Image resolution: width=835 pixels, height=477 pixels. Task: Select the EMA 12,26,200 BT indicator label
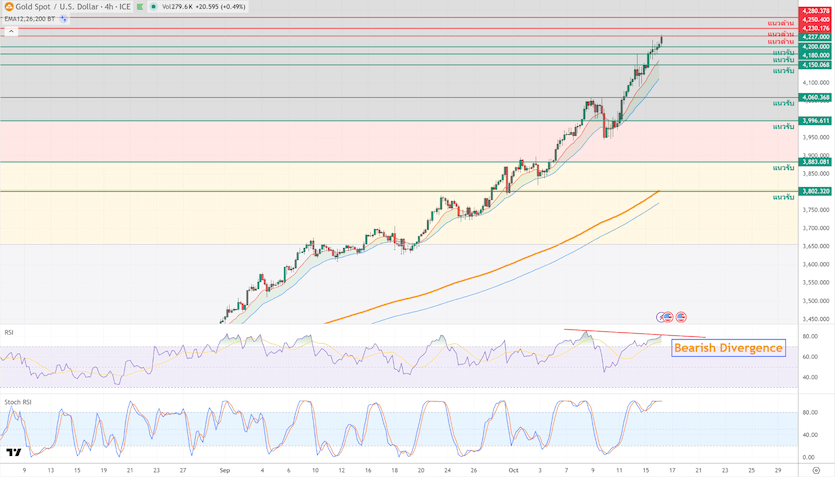[x=30, y=18]
